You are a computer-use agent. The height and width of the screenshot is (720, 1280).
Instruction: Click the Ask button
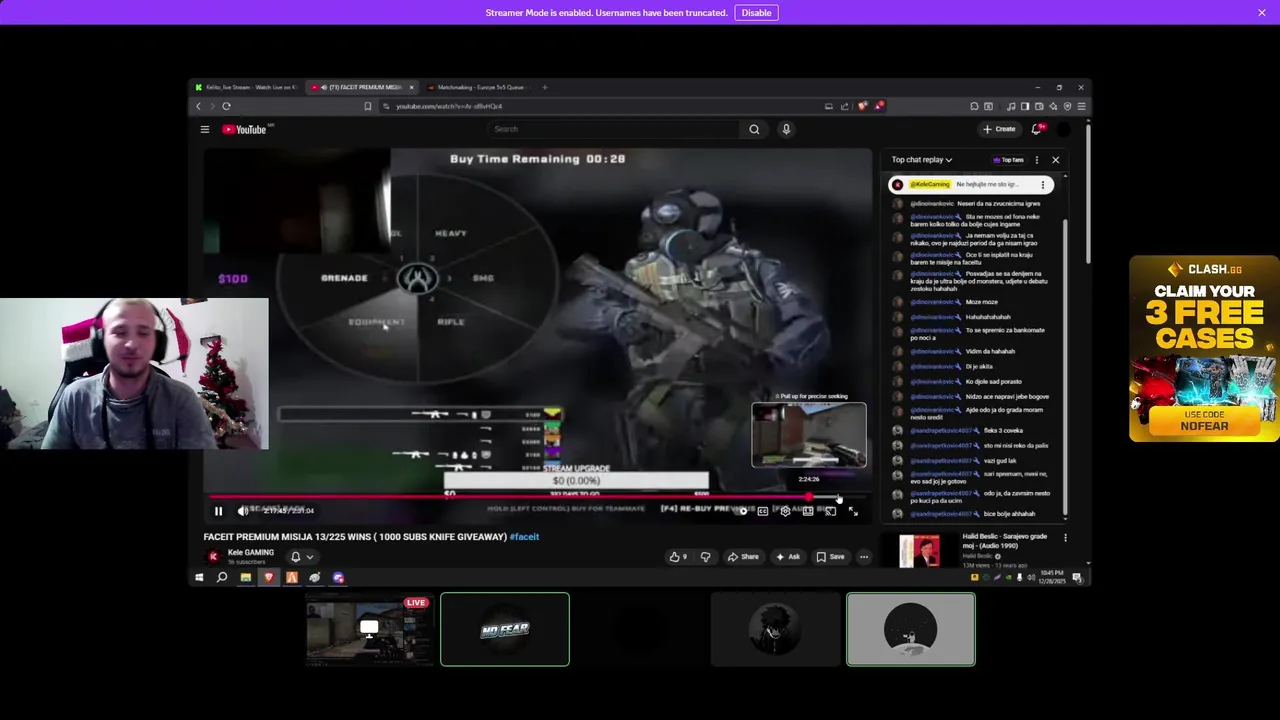point(788,557)
